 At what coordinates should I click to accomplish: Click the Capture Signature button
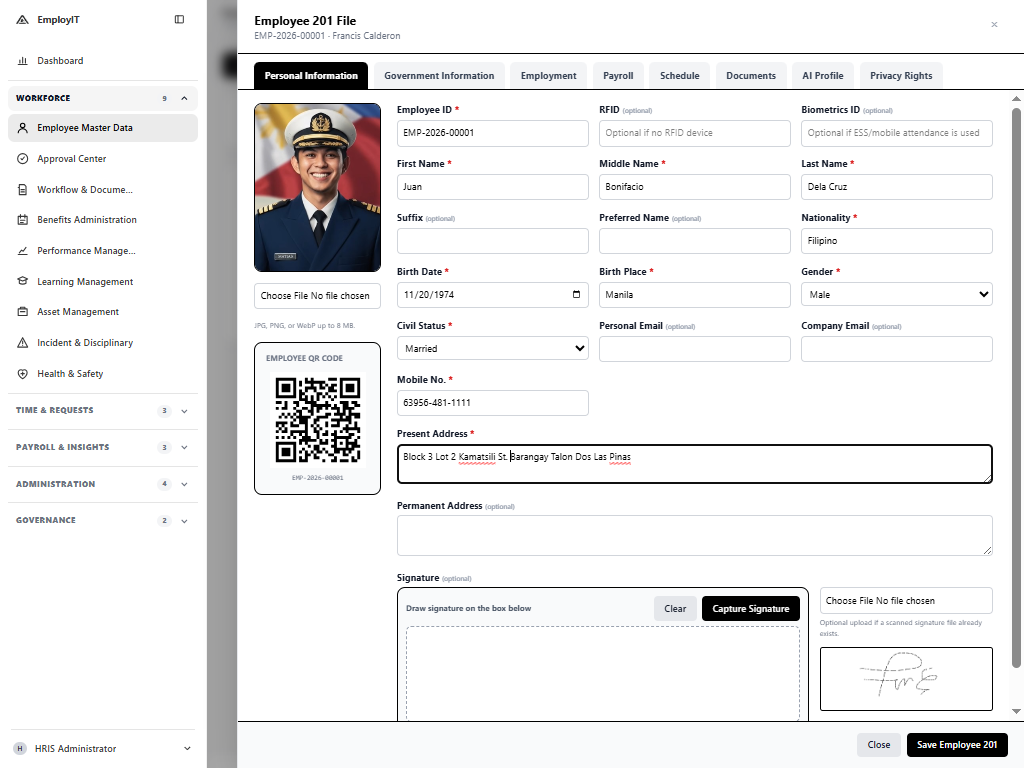point(751,609)
